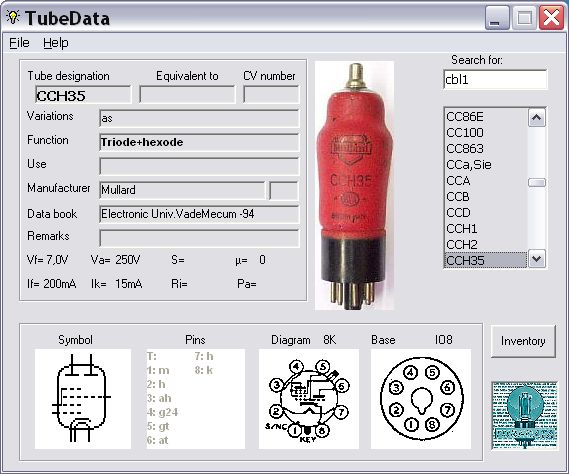Open the File menu
The image size is (569, 474).
click(19, 43)
